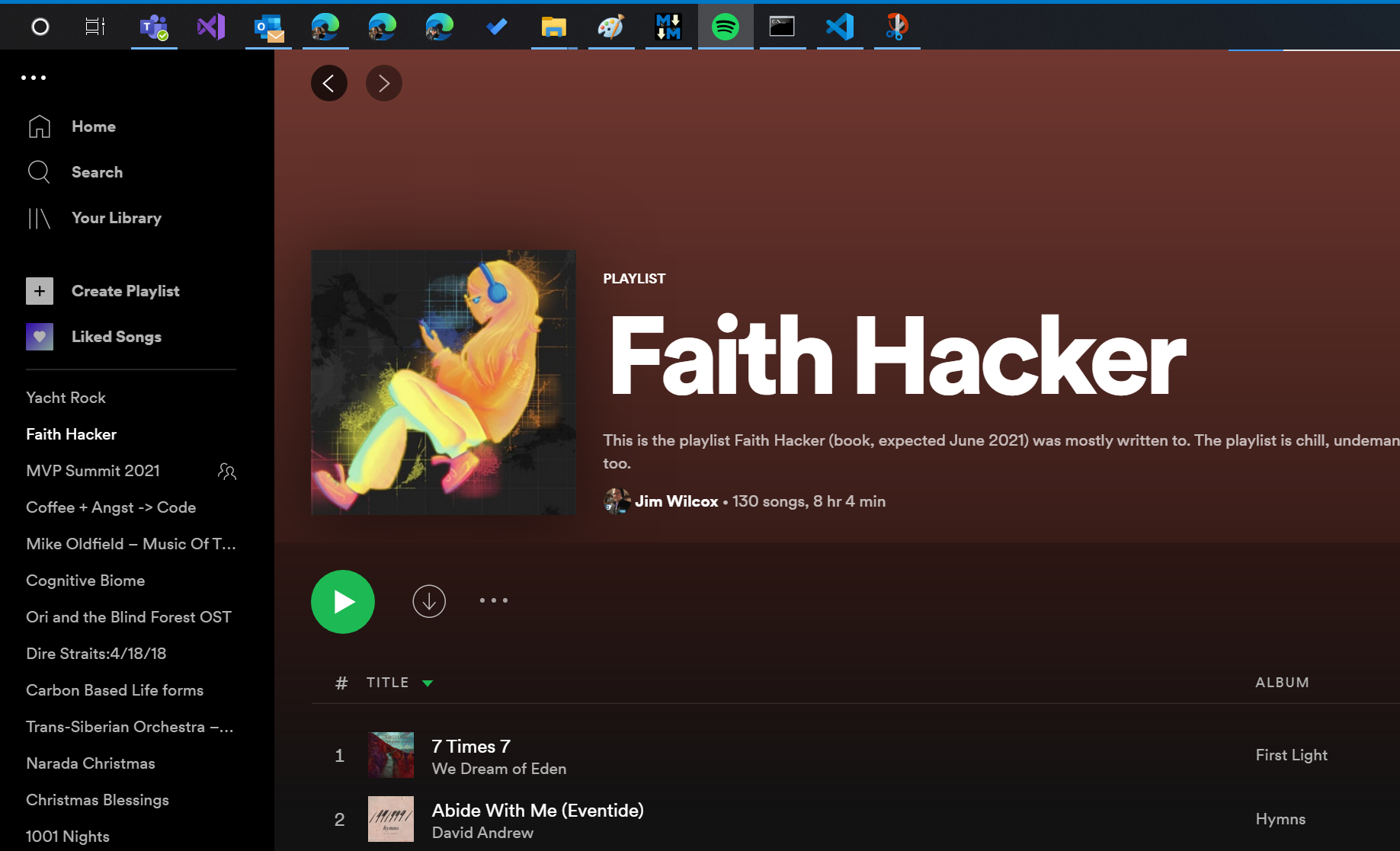The width and height of the screenshot is (1400, 851).
Task: Click the 7 Times 7 song title
Action: click(x=471, y=747)
